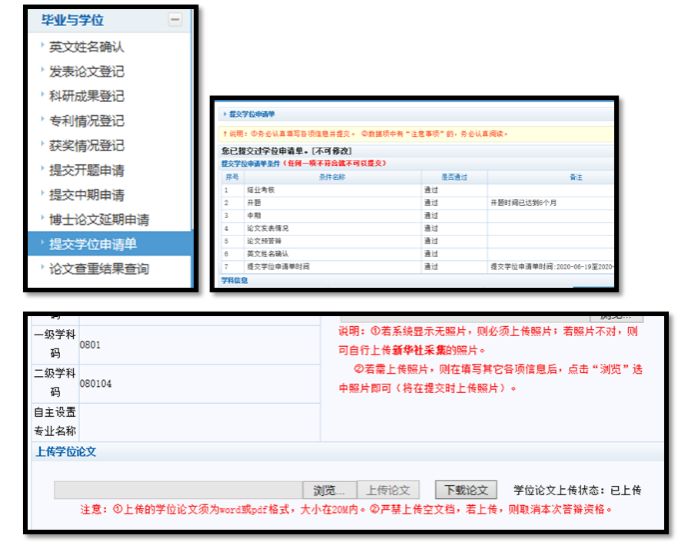Click the 提交学位申请单 panel header

(x=252, y=115)
